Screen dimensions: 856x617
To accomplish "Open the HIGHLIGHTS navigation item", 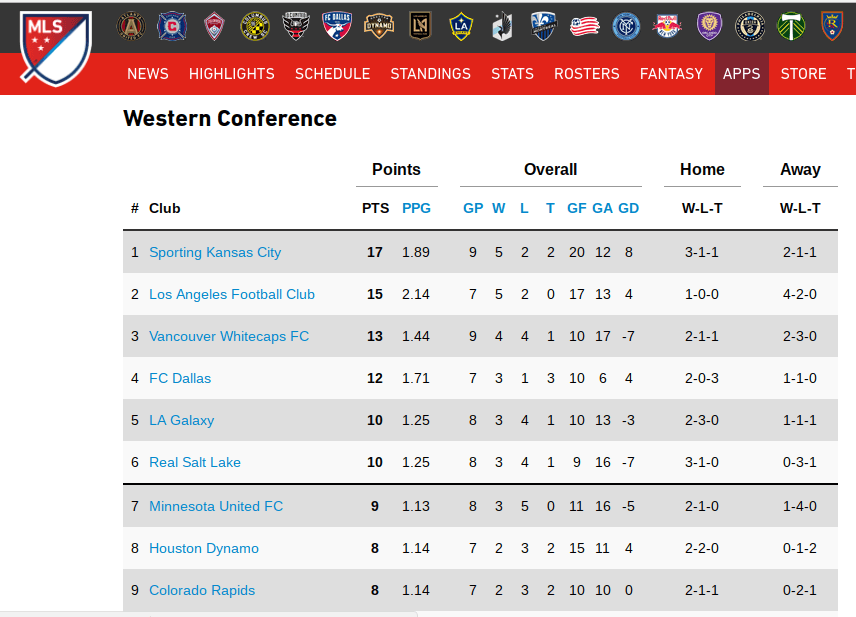I will (231, 74).
